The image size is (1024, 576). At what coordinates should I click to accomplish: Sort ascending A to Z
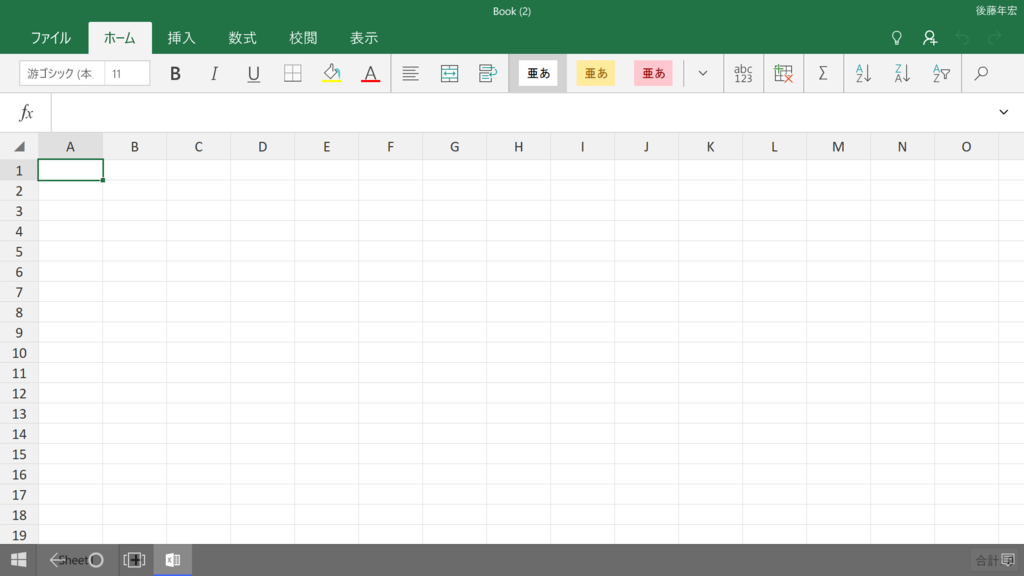click(863, 73)
